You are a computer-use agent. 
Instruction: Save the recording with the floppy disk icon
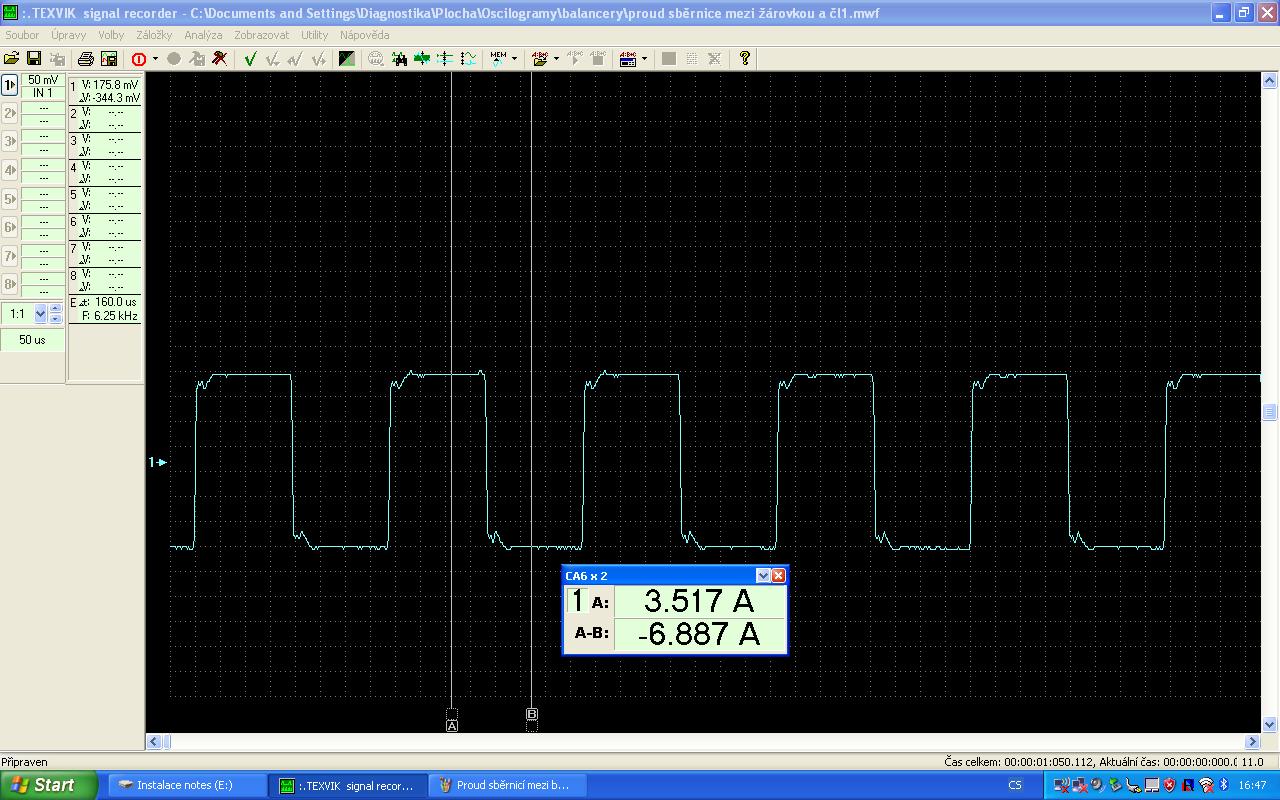click(x=34, y=59)
